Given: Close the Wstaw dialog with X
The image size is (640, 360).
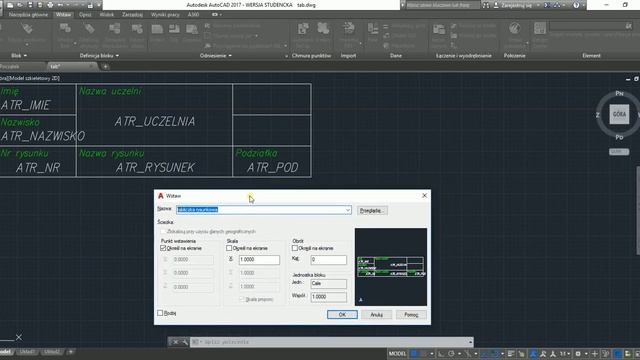Looking at the screenshot, I should click(x=424, y=196).
